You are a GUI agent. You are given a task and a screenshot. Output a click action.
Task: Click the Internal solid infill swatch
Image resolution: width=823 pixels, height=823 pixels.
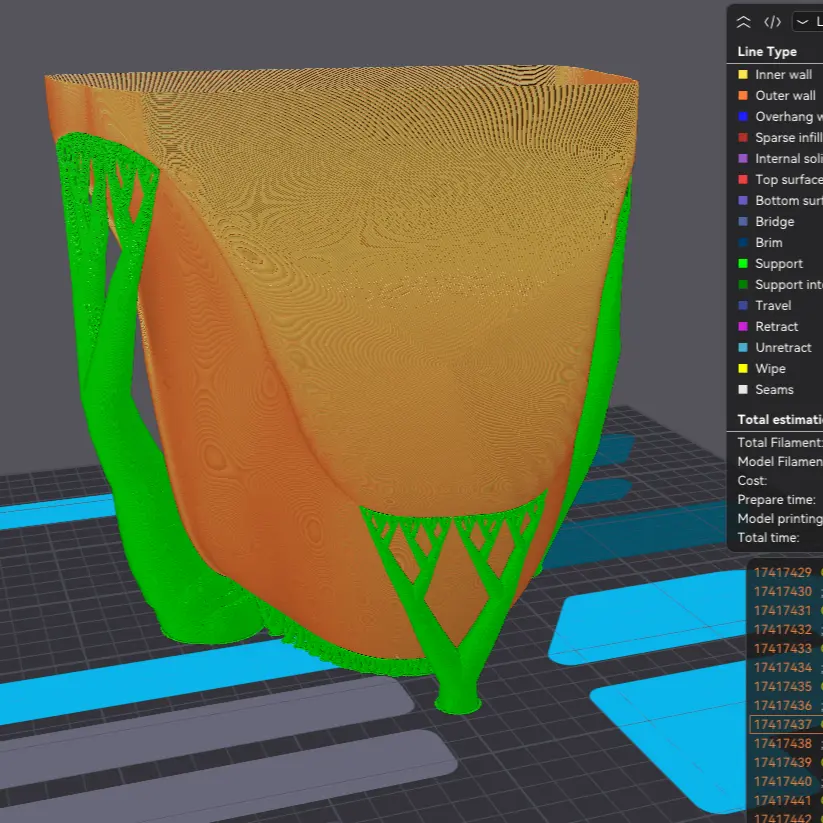(742, 158)
